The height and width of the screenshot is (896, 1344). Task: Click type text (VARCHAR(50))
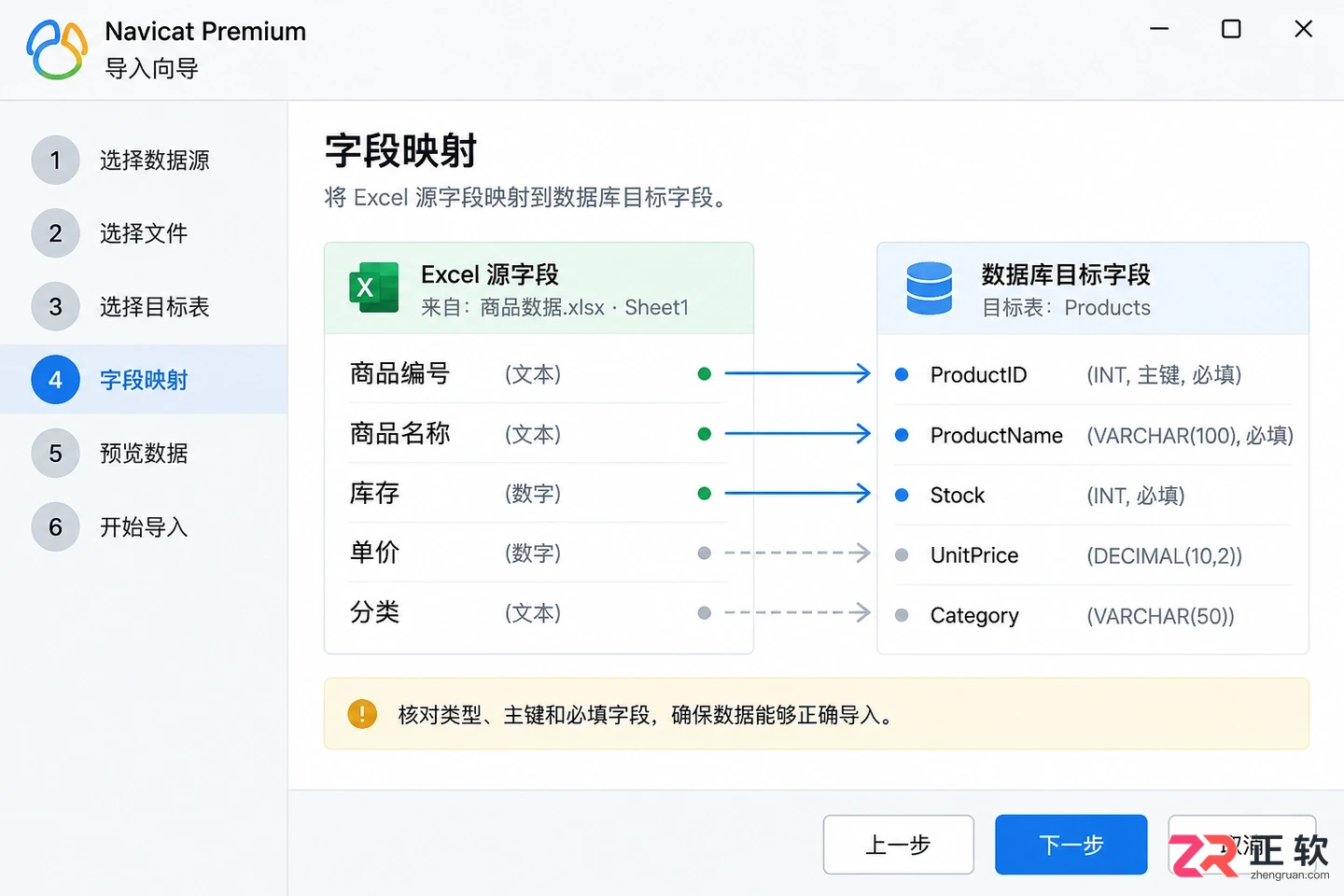pyautogui.click(x=1160, y=616)
